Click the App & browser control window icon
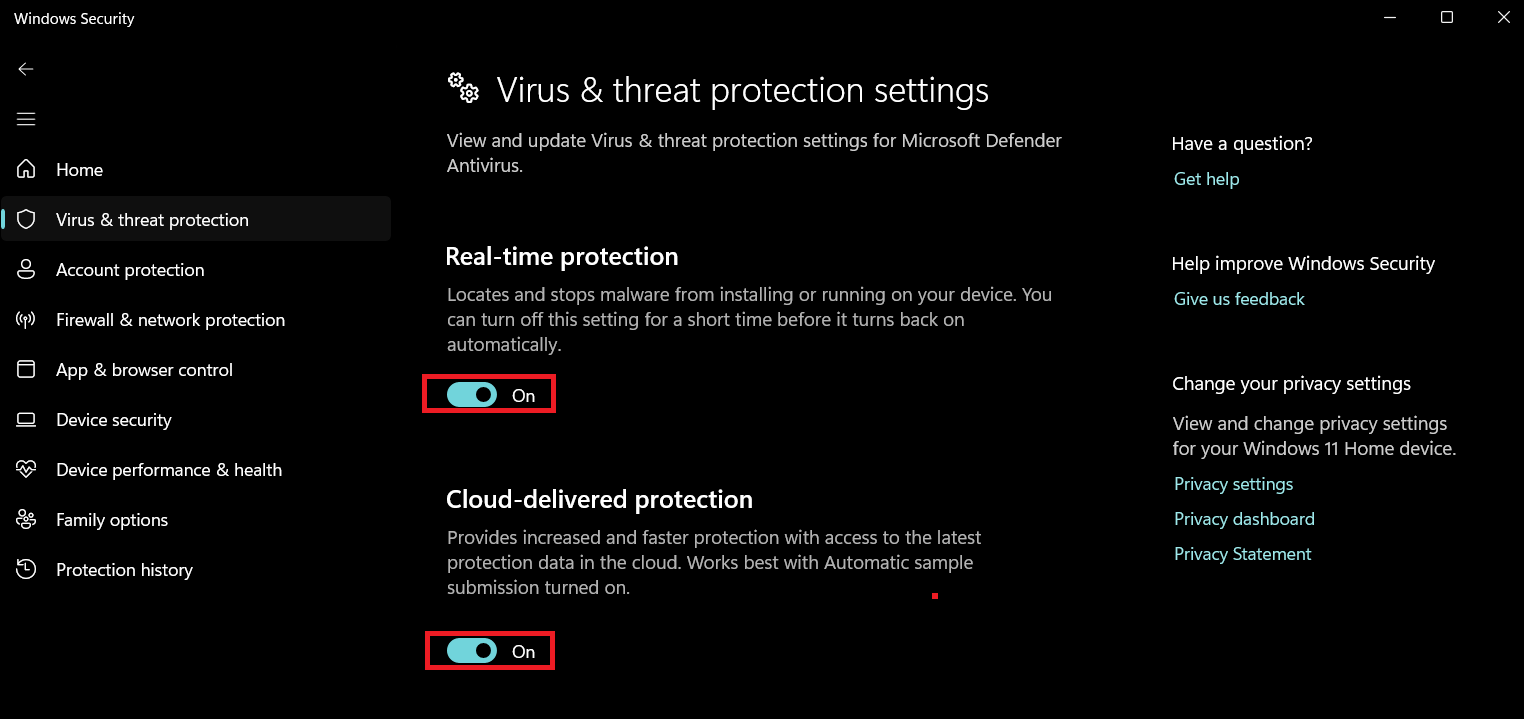 (26, 370)
